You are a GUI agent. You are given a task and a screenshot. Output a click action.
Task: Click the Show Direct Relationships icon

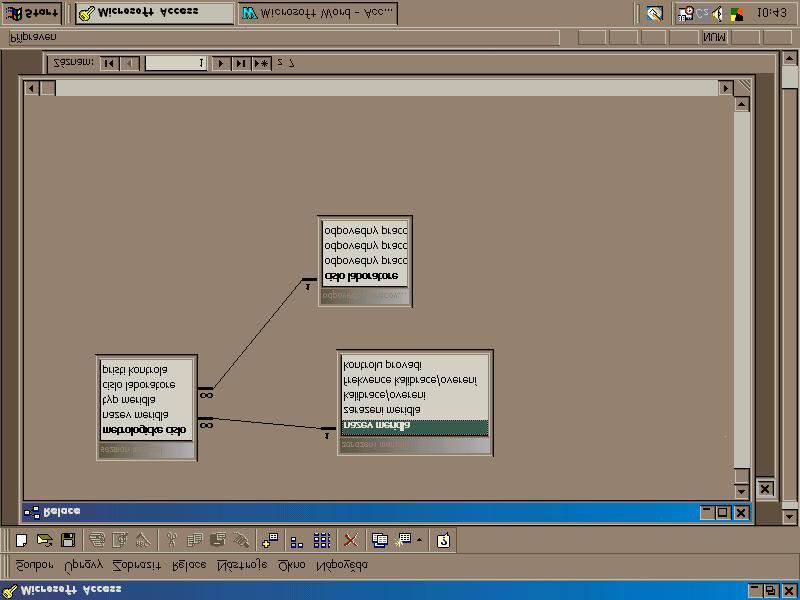point(297,540)
